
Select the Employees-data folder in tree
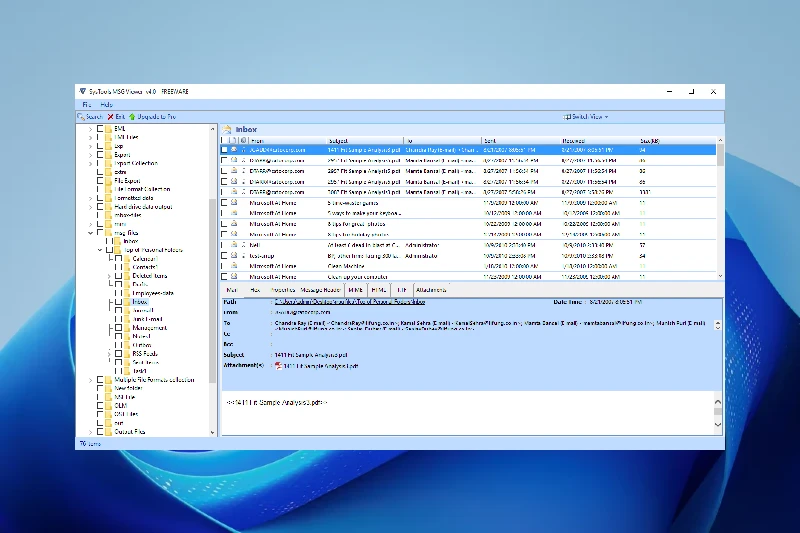[153, 293]
